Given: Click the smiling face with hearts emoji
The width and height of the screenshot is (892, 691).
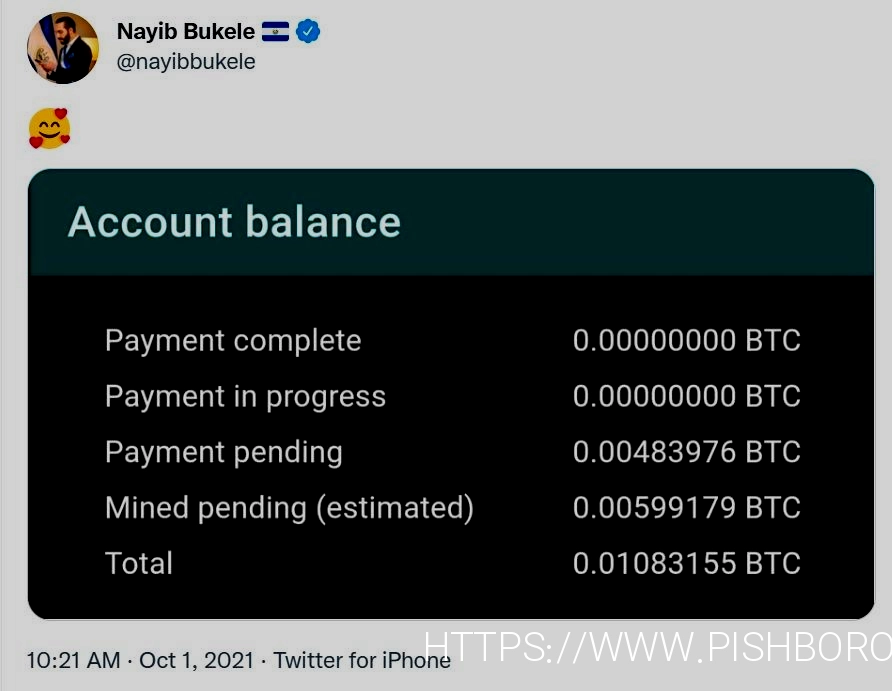Looking at the screenshot, I should pos(49,128).
